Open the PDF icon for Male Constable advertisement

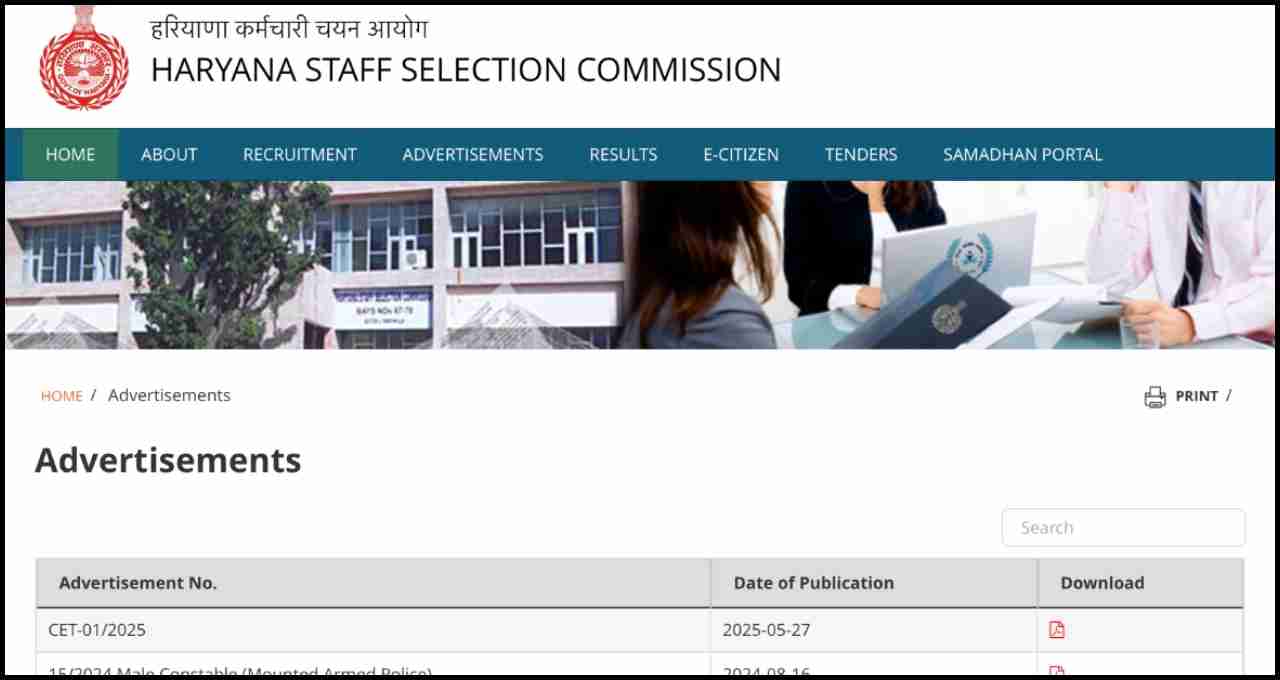coord(1056,672)
